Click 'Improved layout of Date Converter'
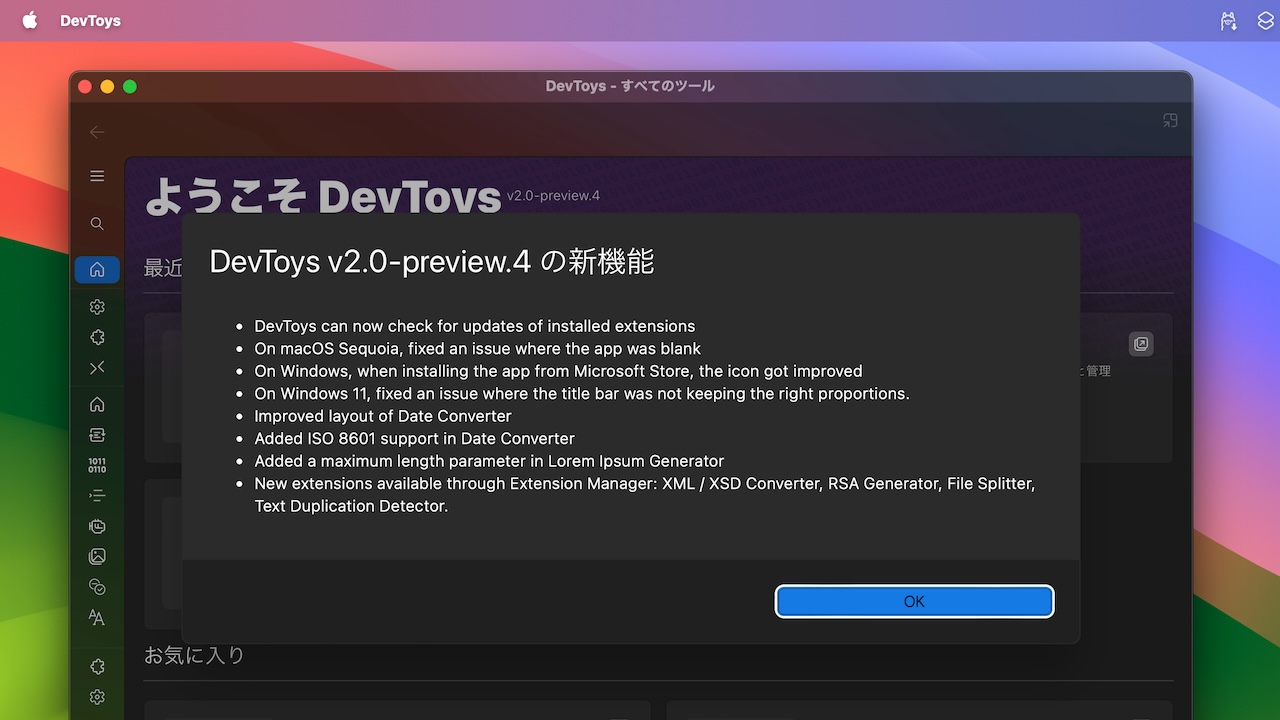This screenshot has height=720, width=1280. (383, 416)
